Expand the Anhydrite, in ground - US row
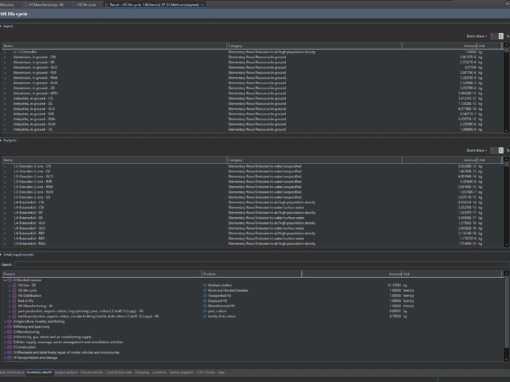Image resolution: width=510 pixels, height=382 pixels. [x=5, y=130]
